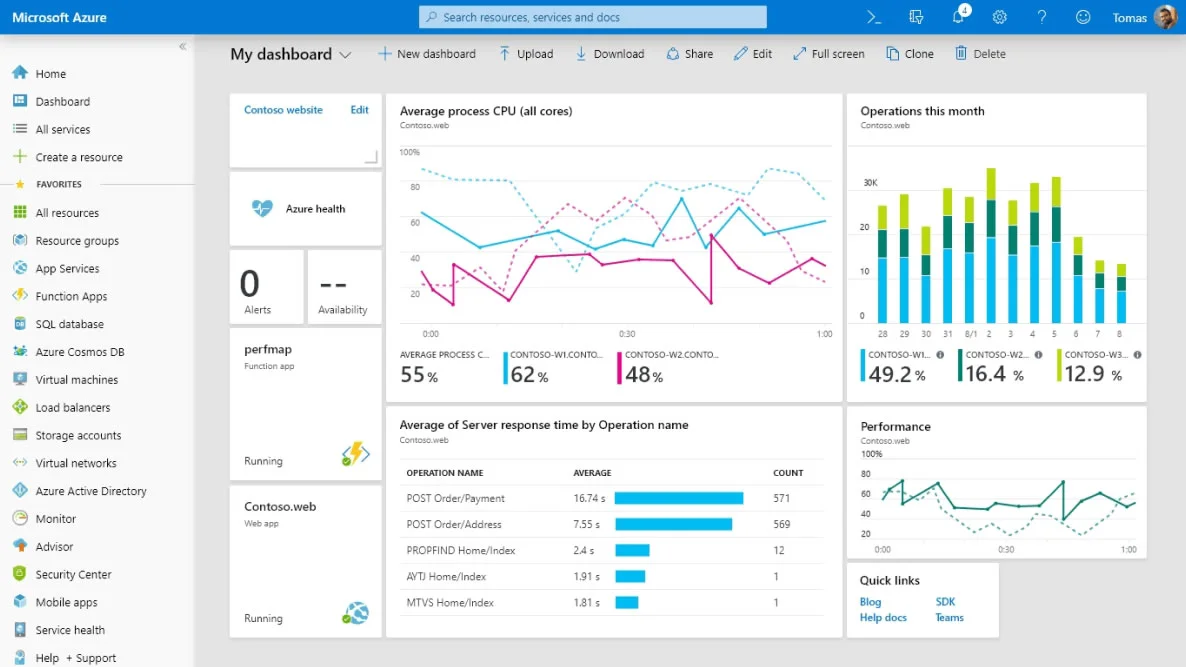1186x667 pixels.
Task: Click the PROPFIND Home/Index blue response bar
Action: [x=632, y=550]
